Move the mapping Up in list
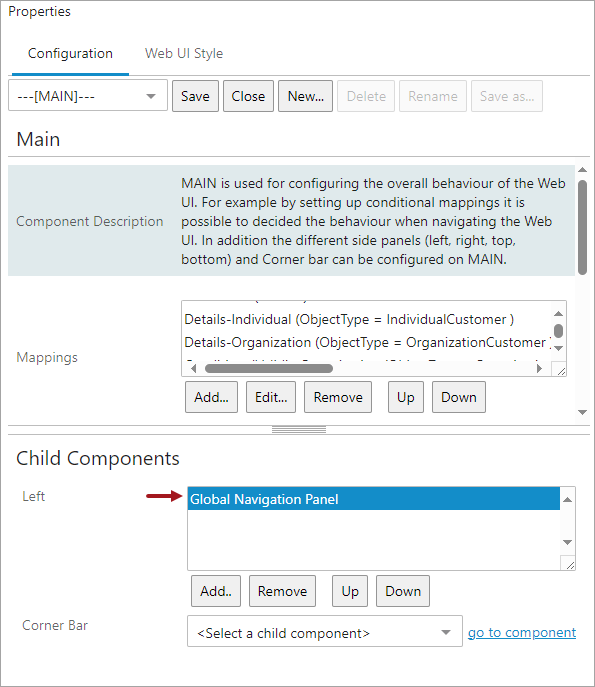The width and height of the screenshot is (595, 687). tap(406, 397)
